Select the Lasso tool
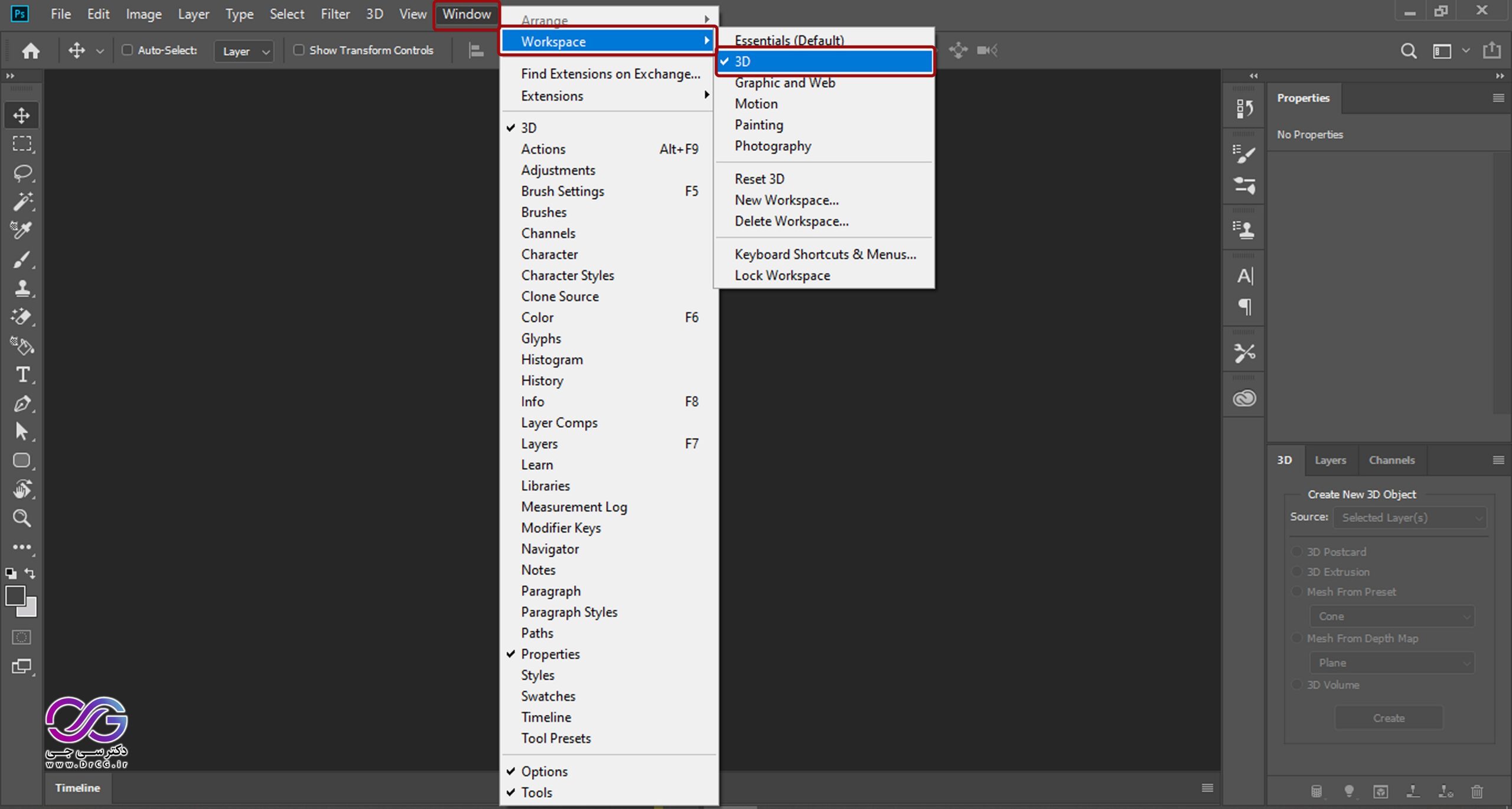This screenshot has width=1512, height=809. click(22, 173)
